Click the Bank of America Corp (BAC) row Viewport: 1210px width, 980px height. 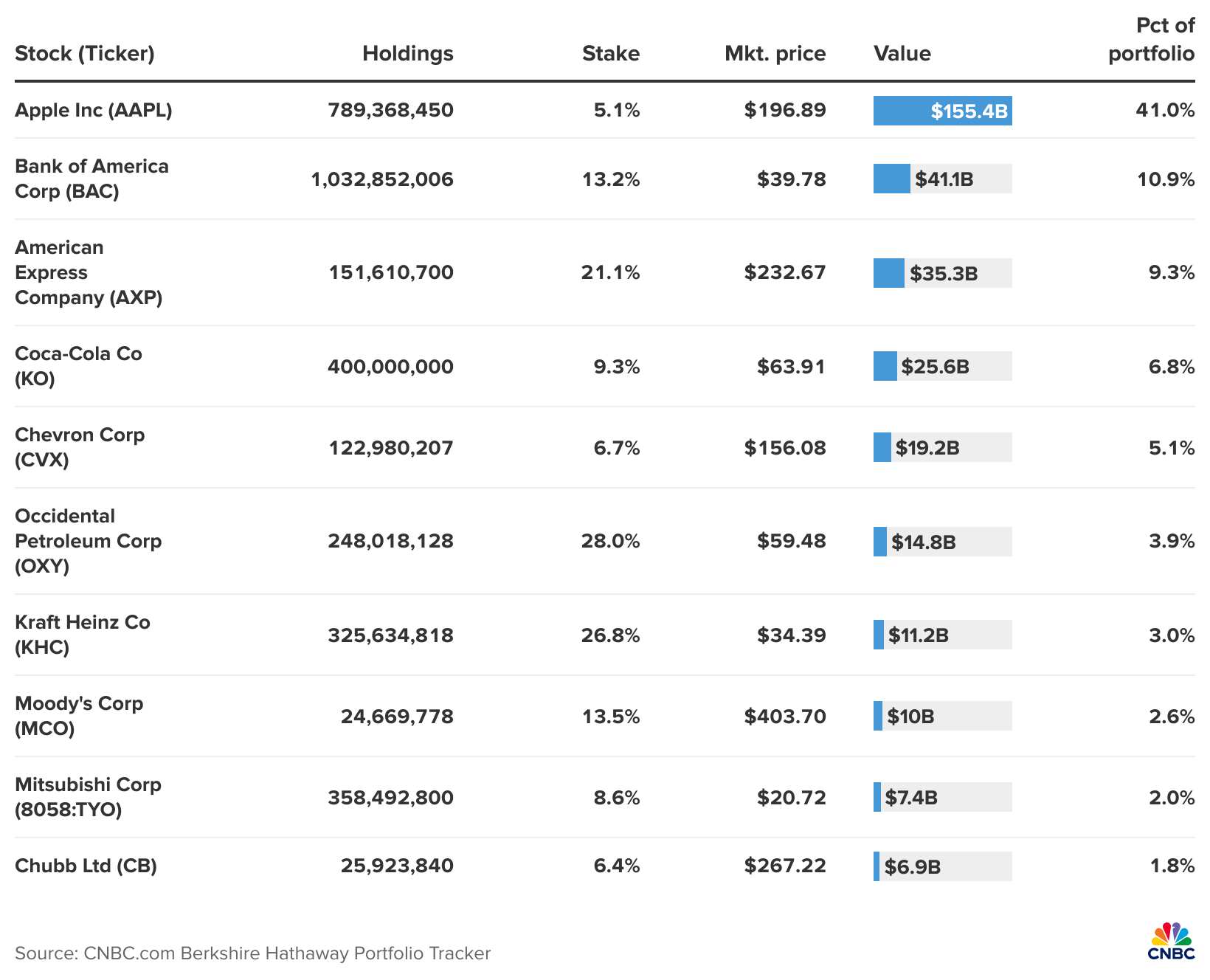91,178
